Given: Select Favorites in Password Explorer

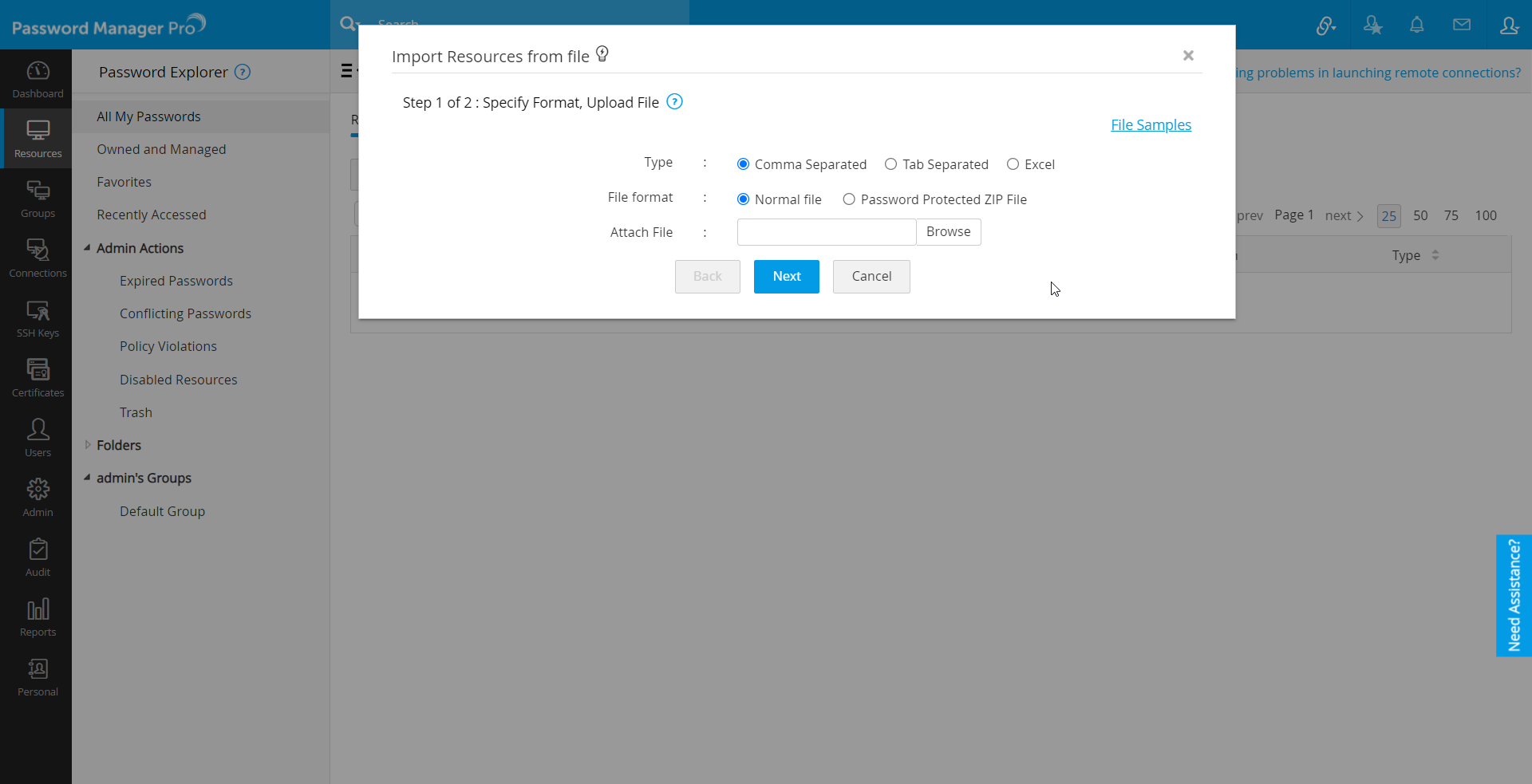Looking at the screenshot, I should pos(124,182).
